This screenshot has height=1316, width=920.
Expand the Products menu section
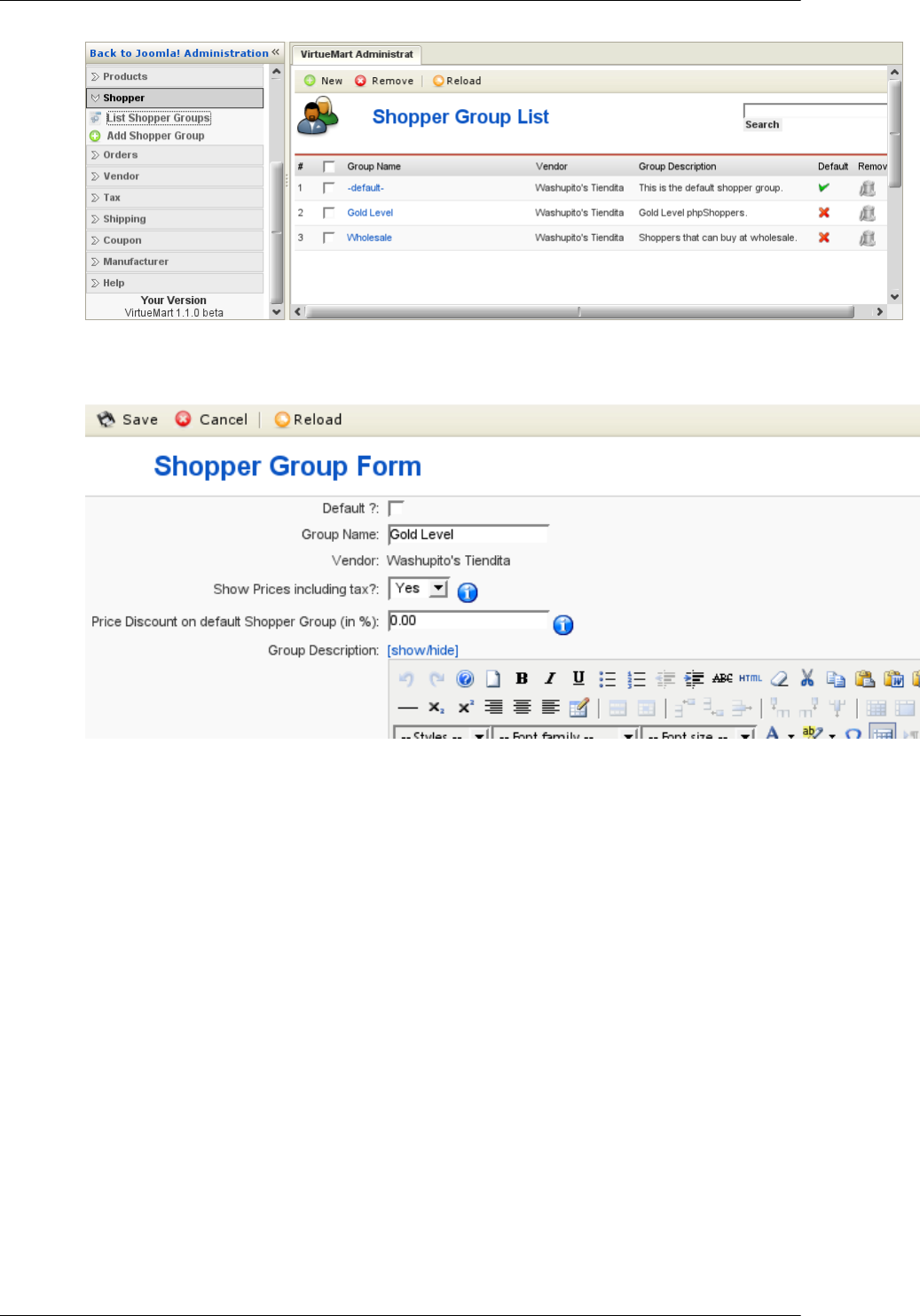pyautogui.click(x=175, y=77)
